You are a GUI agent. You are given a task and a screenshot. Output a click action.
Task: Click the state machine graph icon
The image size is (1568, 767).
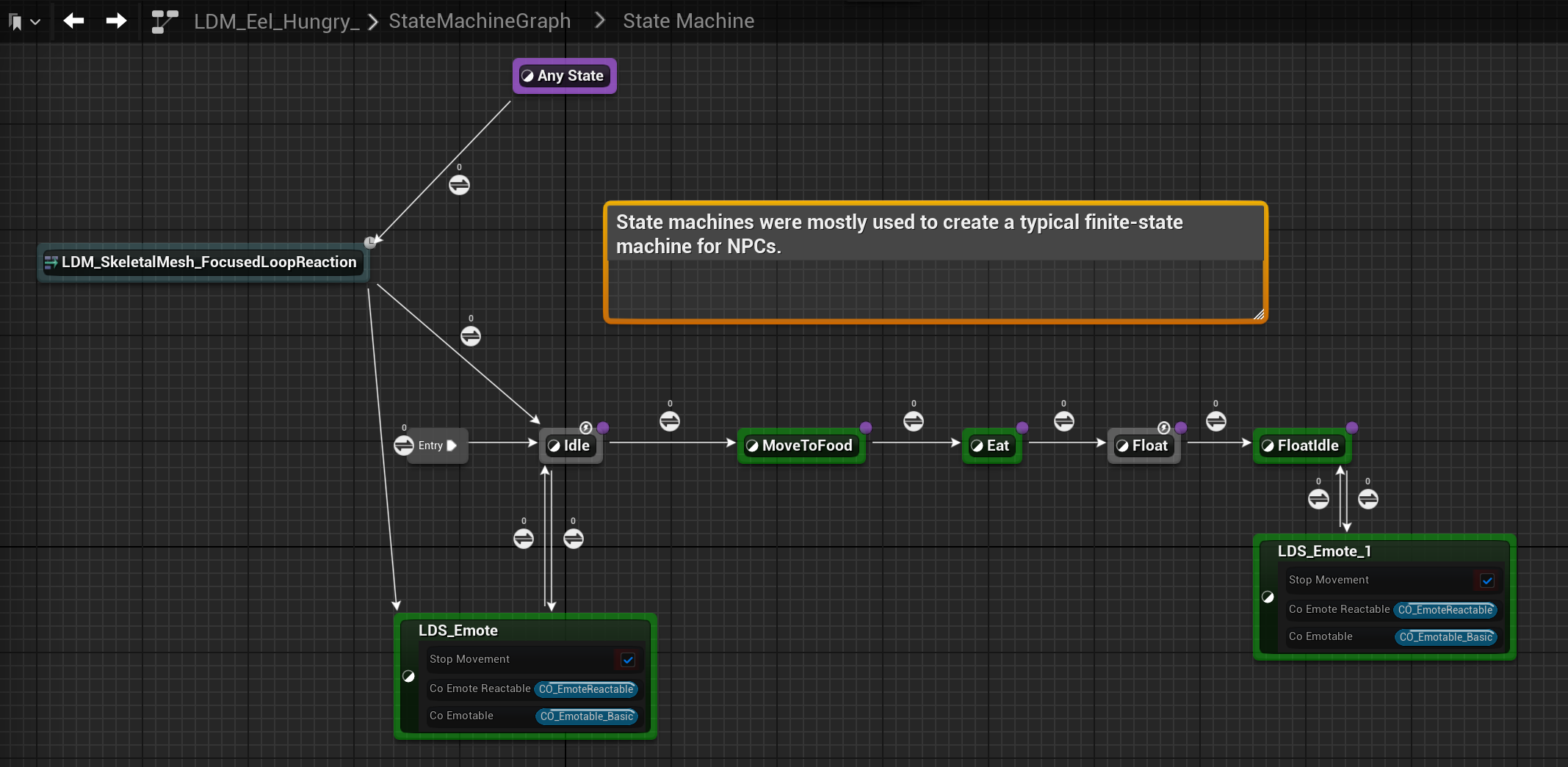tap(165, 21)
